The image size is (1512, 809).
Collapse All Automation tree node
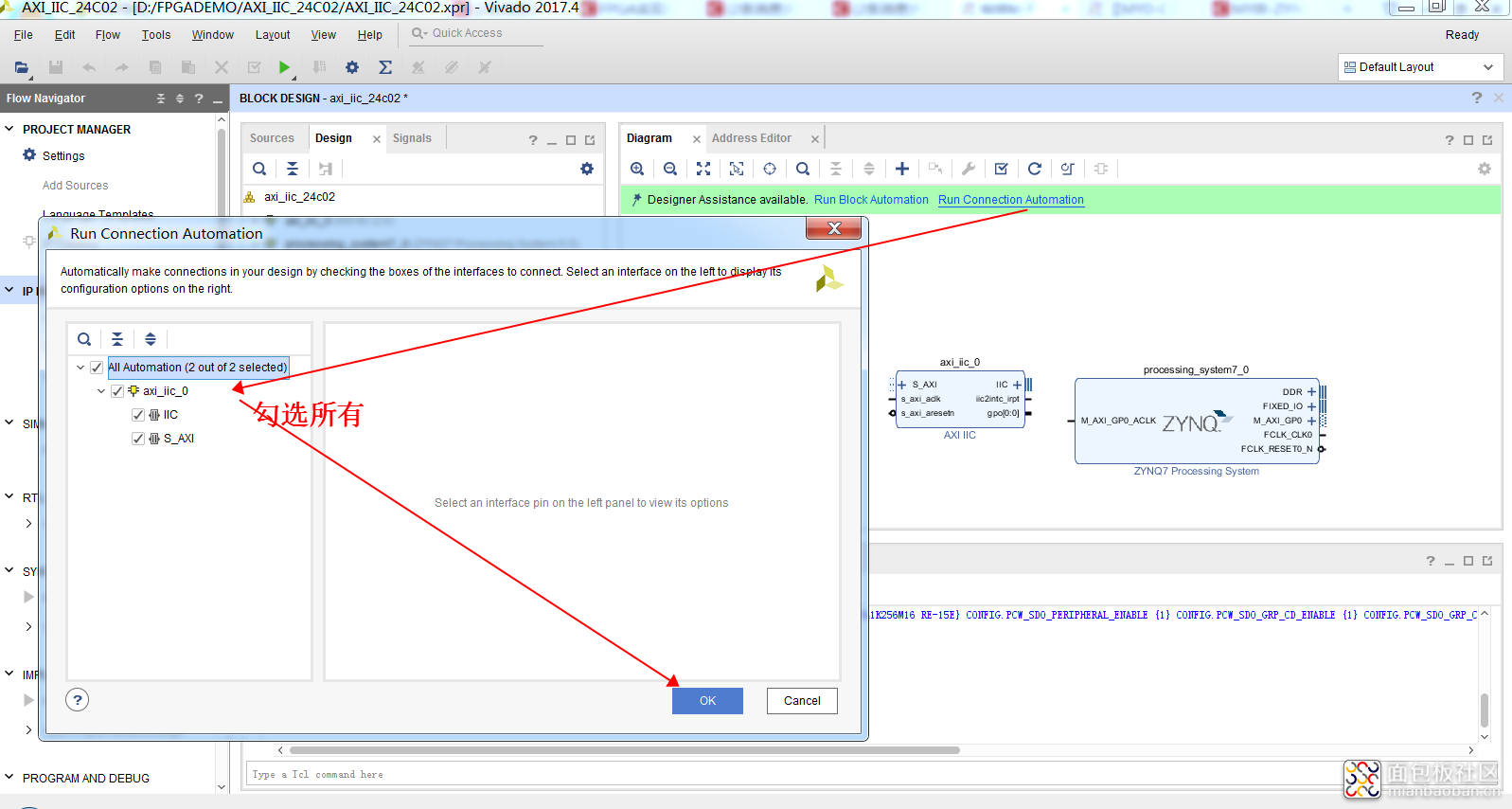pos(80,368)
